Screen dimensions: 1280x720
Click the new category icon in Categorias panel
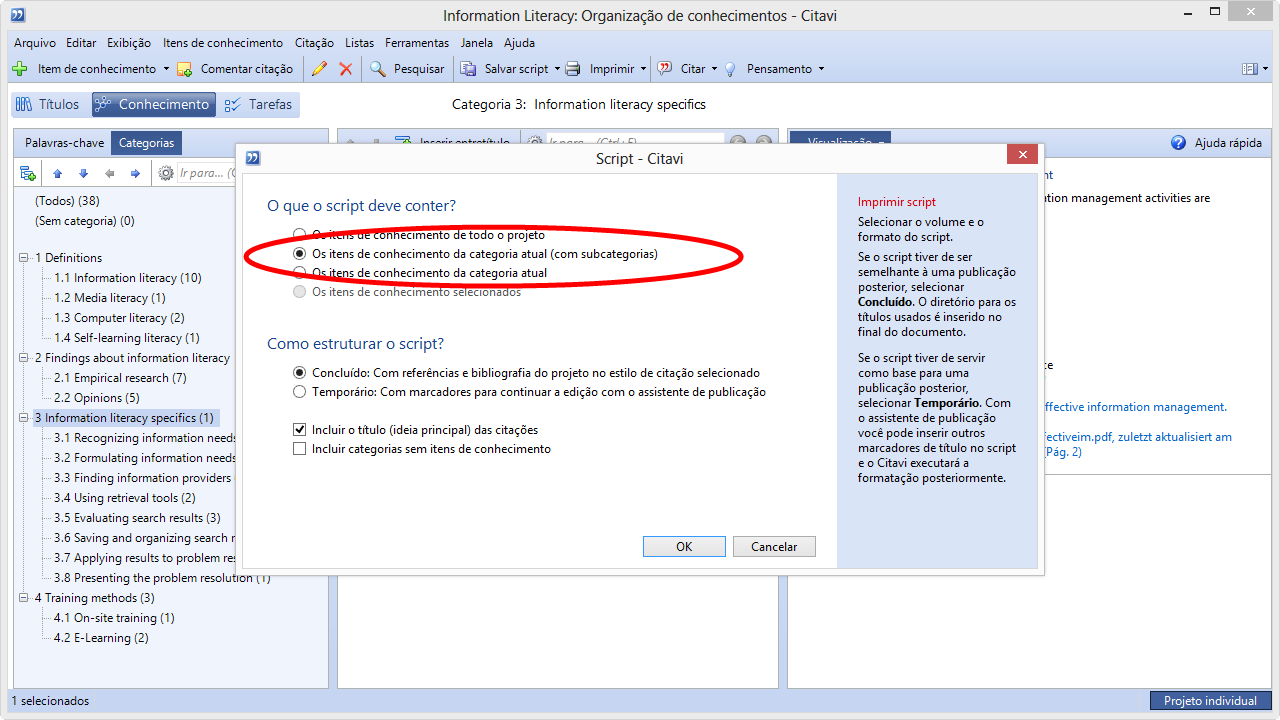(28, 173)
